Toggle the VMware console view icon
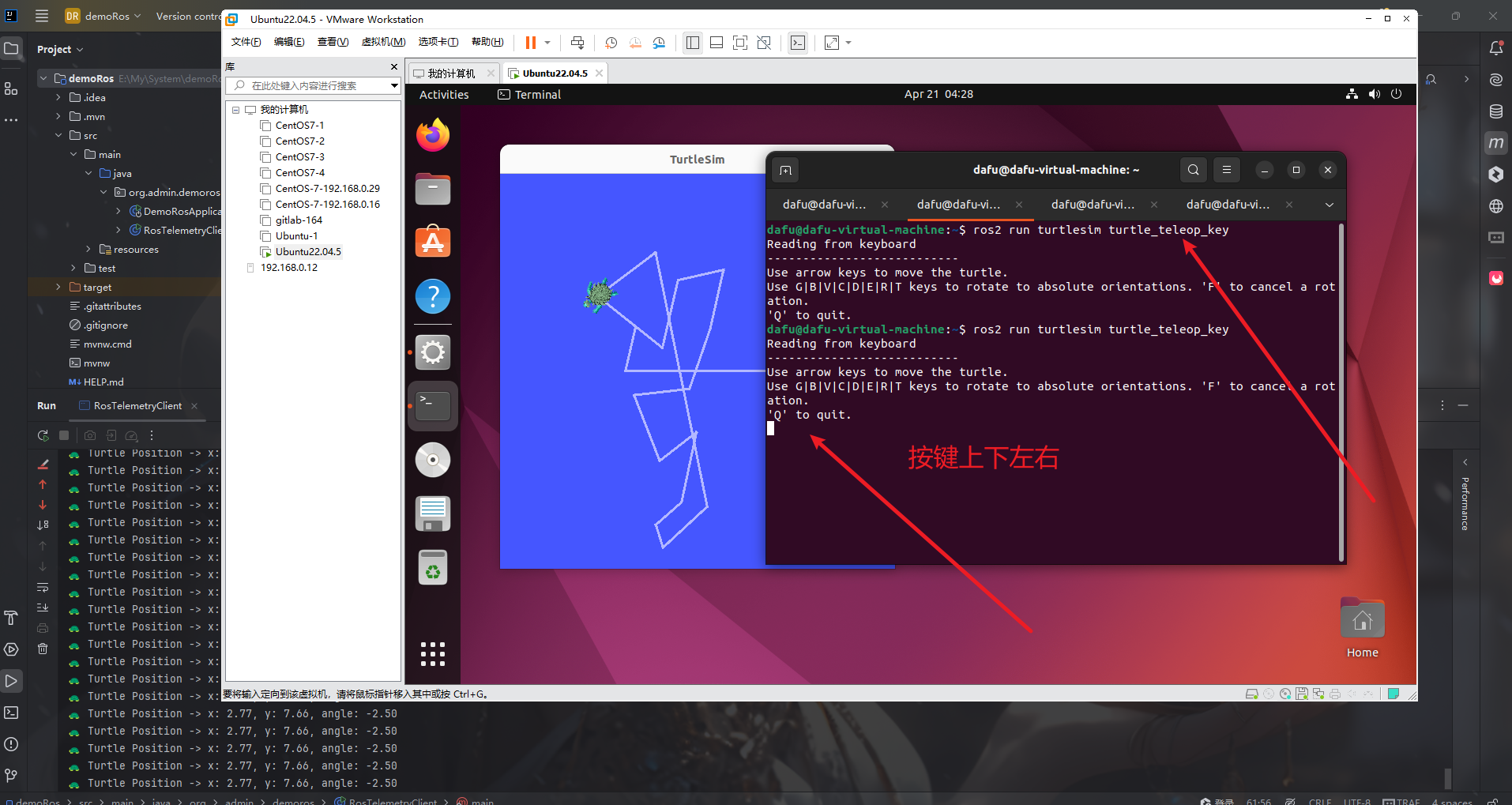1512x805 pixels. click(x=798, y=43)
